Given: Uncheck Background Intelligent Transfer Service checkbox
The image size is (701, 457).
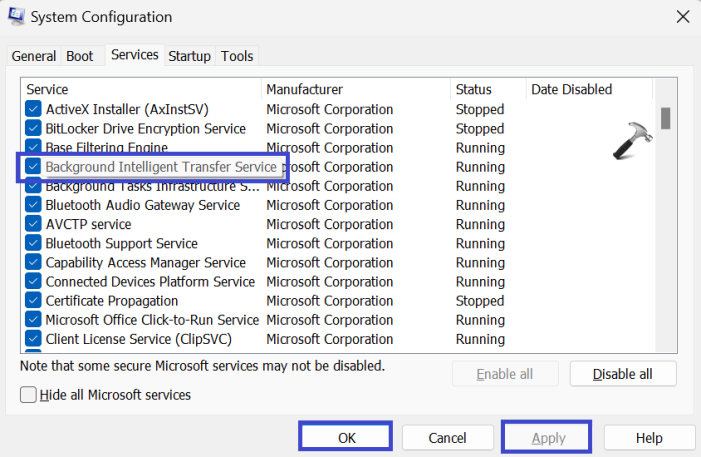Looking at the screenshot, I should [x=34, y=166].
